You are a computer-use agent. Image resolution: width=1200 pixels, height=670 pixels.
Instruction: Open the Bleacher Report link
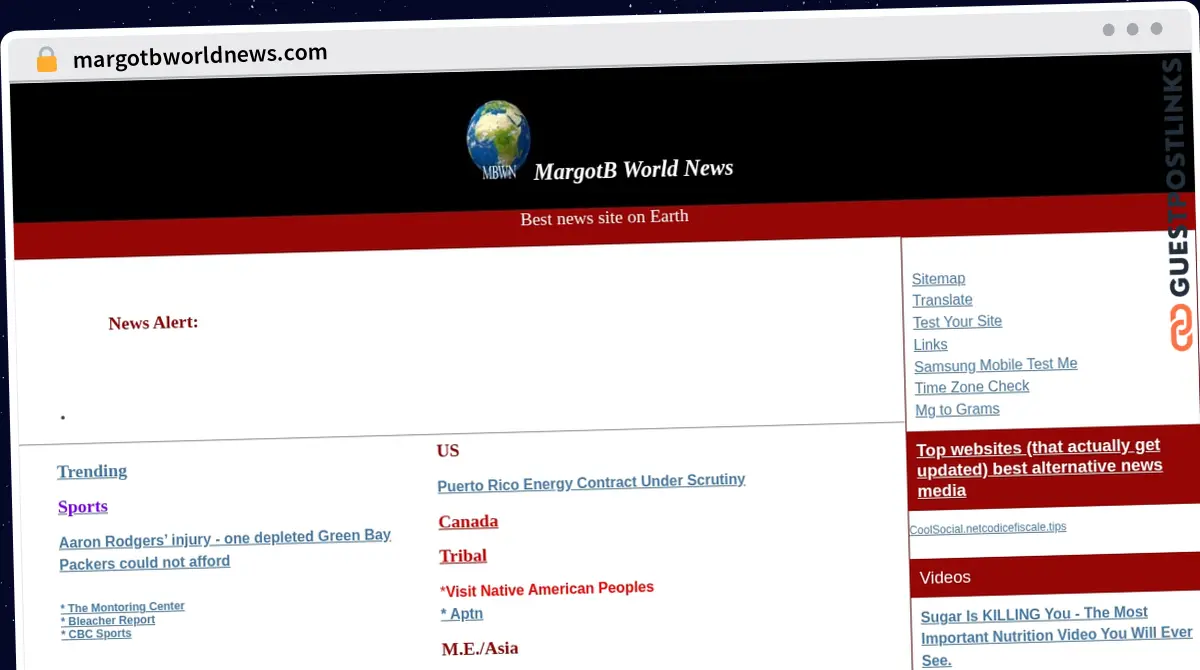coord(111,620)
